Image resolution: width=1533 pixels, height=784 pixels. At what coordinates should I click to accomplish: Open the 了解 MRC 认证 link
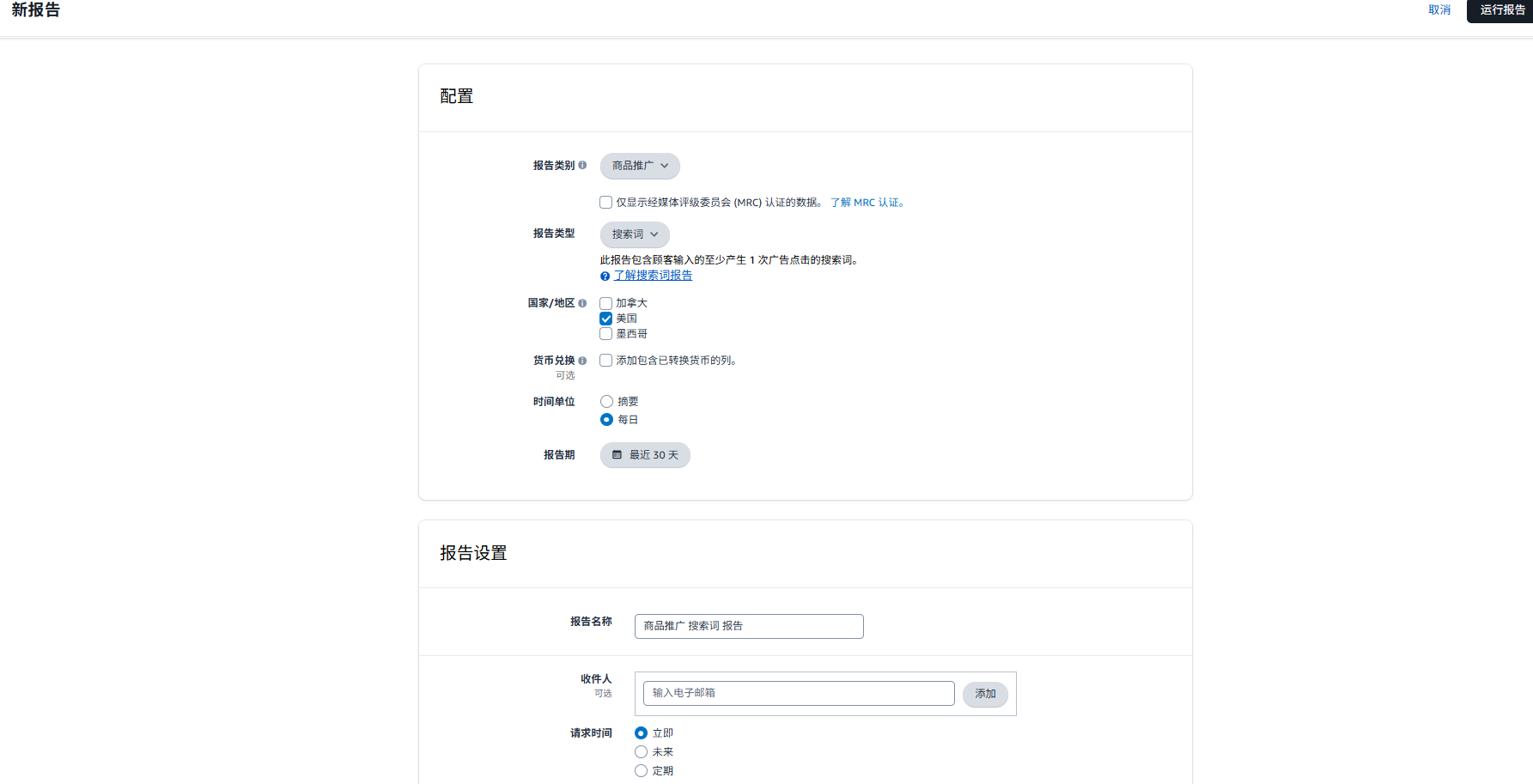click(867, 203)
